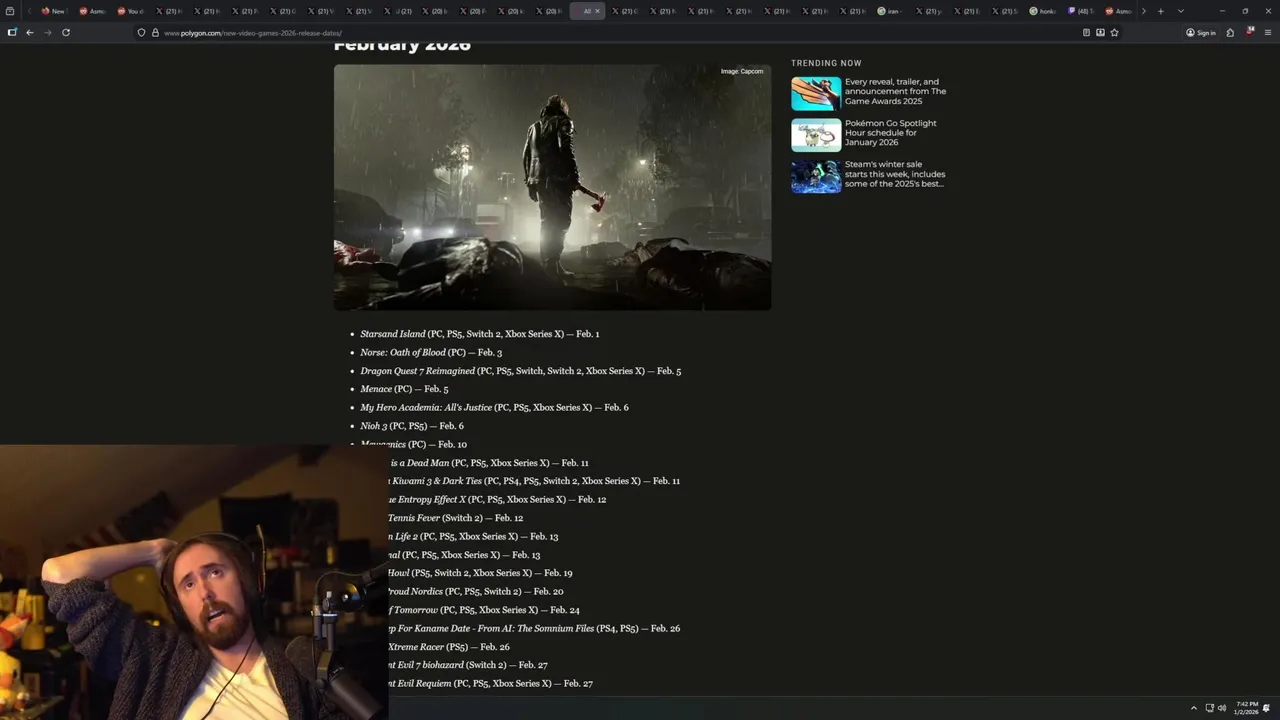Toggle reader view icon in address bar
Viewport: 1280px width, 720px height.
pos(1086,32)
